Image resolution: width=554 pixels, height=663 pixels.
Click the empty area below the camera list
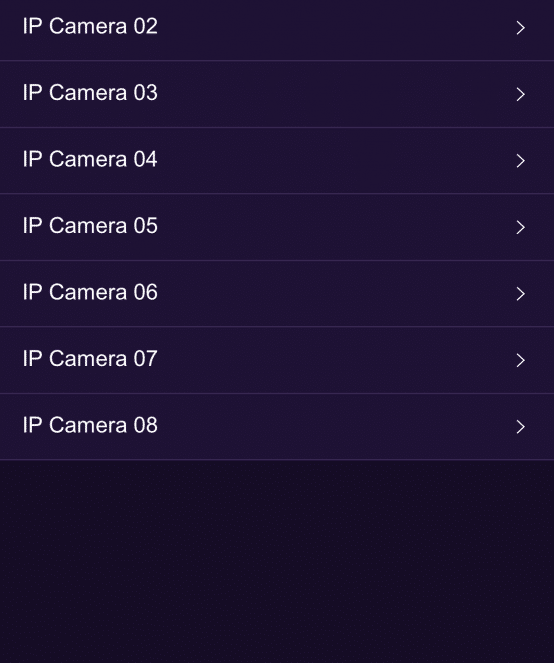click(277, 562)
